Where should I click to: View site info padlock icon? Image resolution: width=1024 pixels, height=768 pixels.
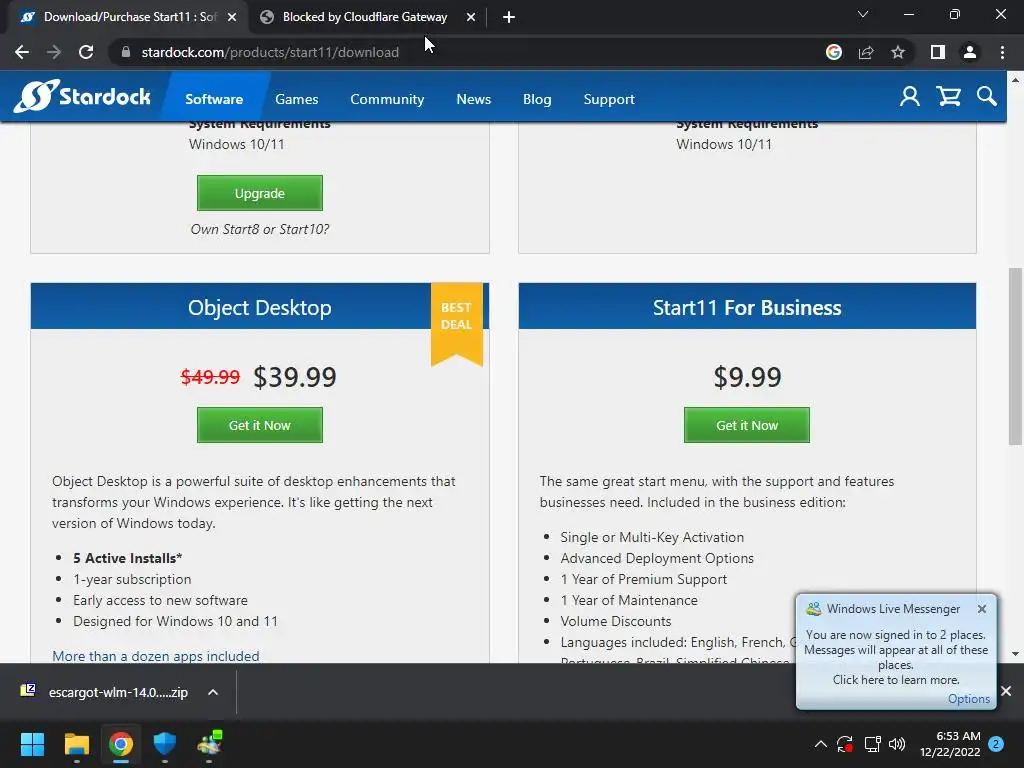tap(126, 52)
